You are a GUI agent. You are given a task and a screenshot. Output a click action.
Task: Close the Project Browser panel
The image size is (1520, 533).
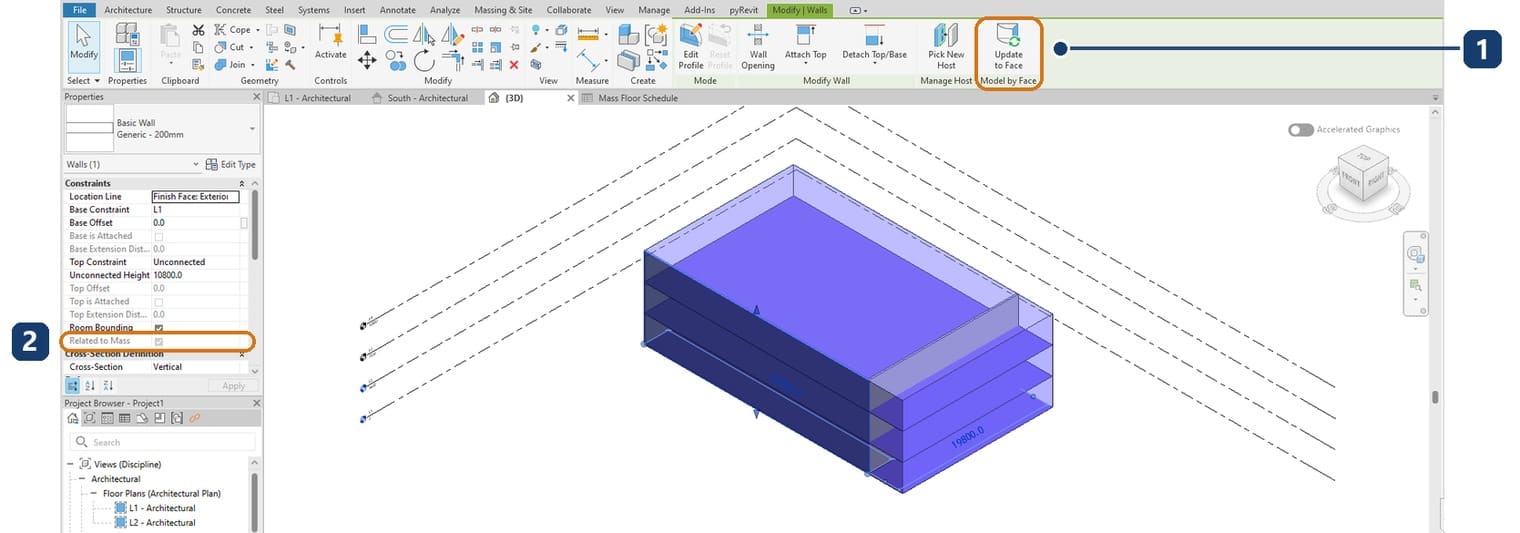coord(256,403)
